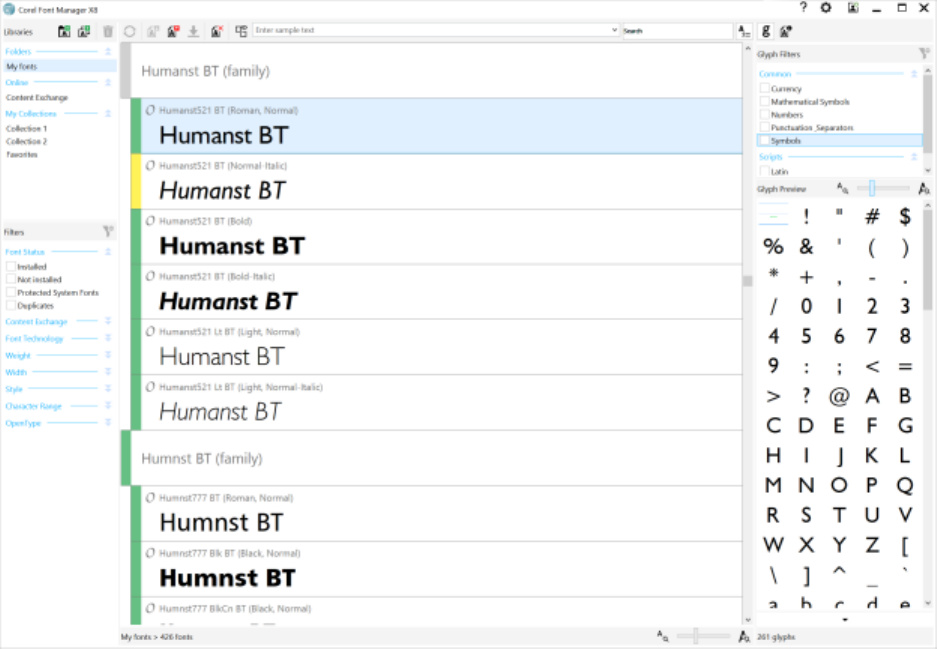Tick the Duplicates checkbox
The height and width of the screenshot is (649, 937).
point(11,305)
